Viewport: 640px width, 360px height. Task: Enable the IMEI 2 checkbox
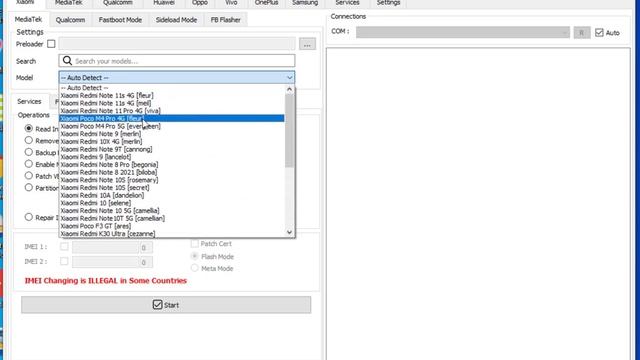tap(64, 261)
